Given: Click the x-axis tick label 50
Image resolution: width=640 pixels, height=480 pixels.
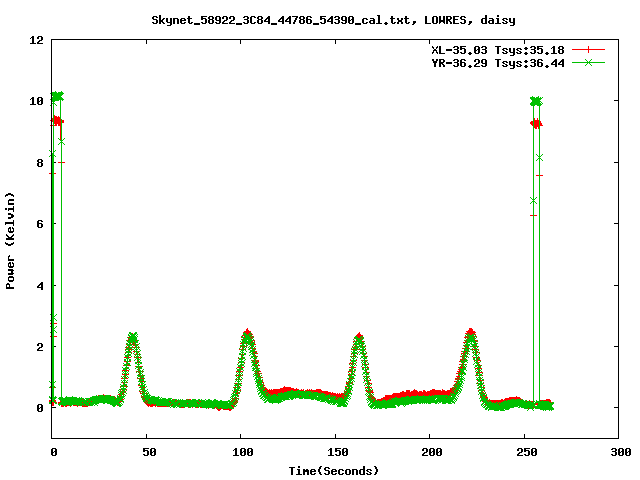Looking at the screenshot, I should click(149, 452).
